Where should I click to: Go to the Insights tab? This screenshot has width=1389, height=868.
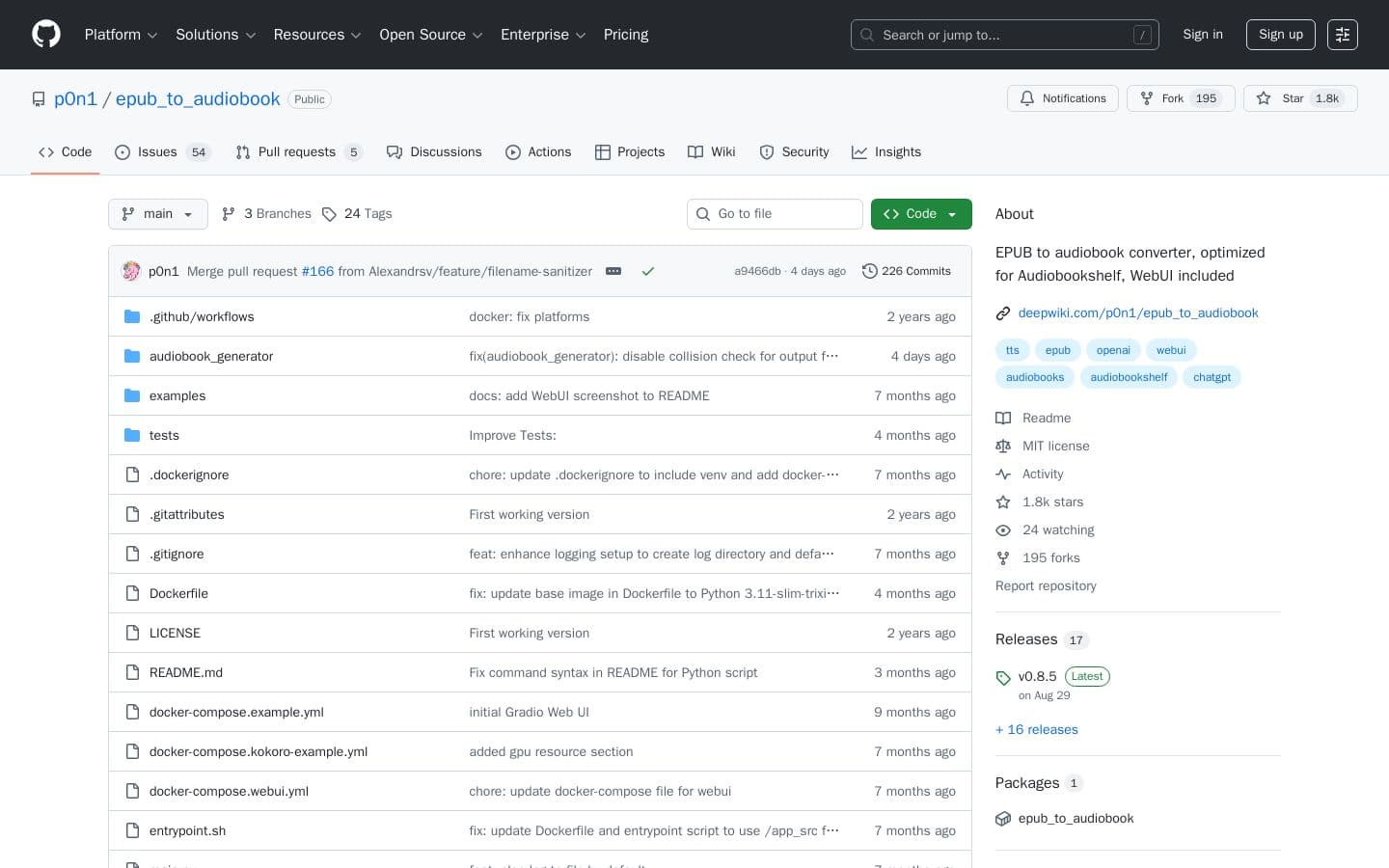886,152
